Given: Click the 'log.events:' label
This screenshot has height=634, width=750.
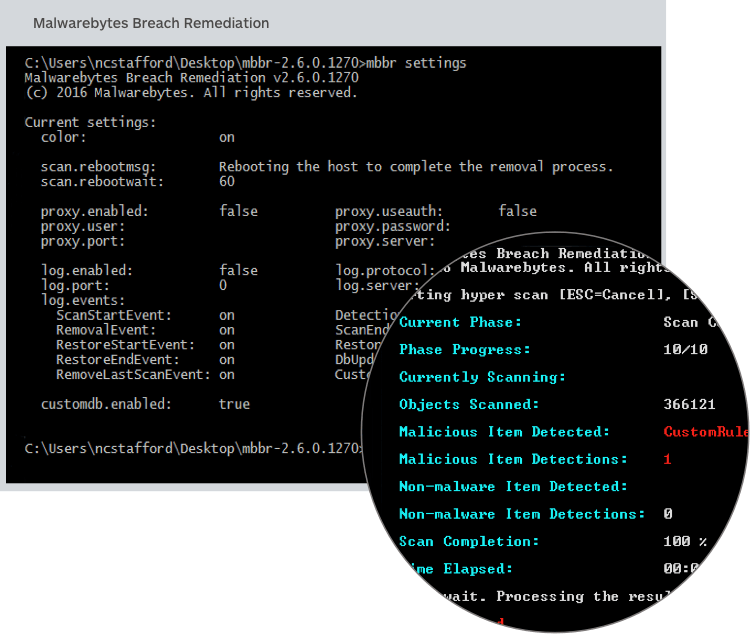Looking at the screenshot, I should coord(83,300).
